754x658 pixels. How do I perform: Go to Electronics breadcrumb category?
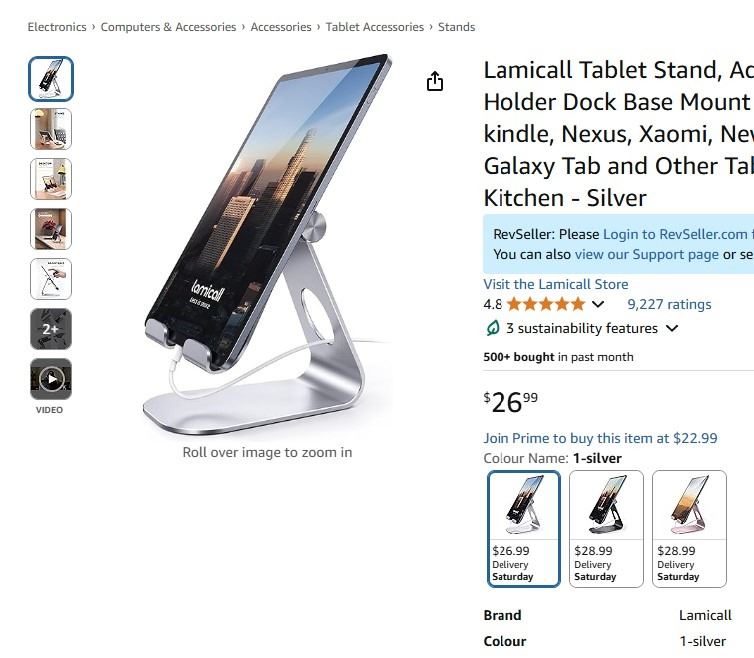[57, 27]
